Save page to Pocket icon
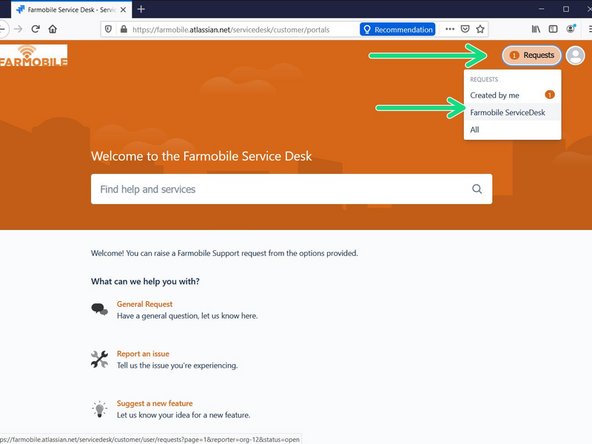Viewport: 592px width, 444px height. [465, 29]
